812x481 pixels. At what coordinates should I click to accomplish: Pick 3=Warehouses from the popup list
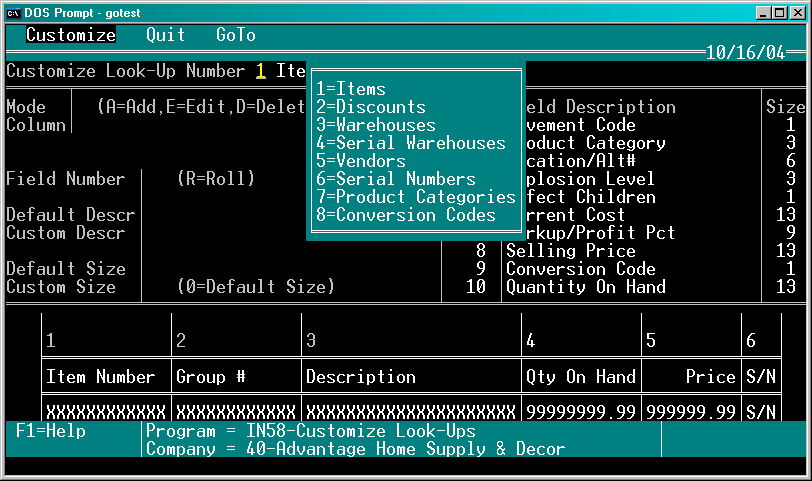tap(376, 125)
